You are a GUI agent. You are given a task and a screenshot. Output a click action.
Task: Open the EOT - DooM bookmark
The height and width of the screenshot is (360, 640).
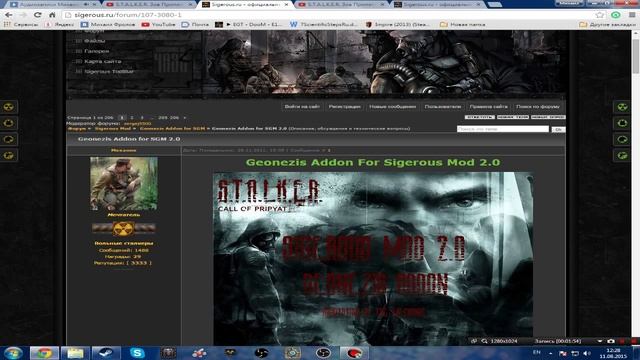click(249, 24)
